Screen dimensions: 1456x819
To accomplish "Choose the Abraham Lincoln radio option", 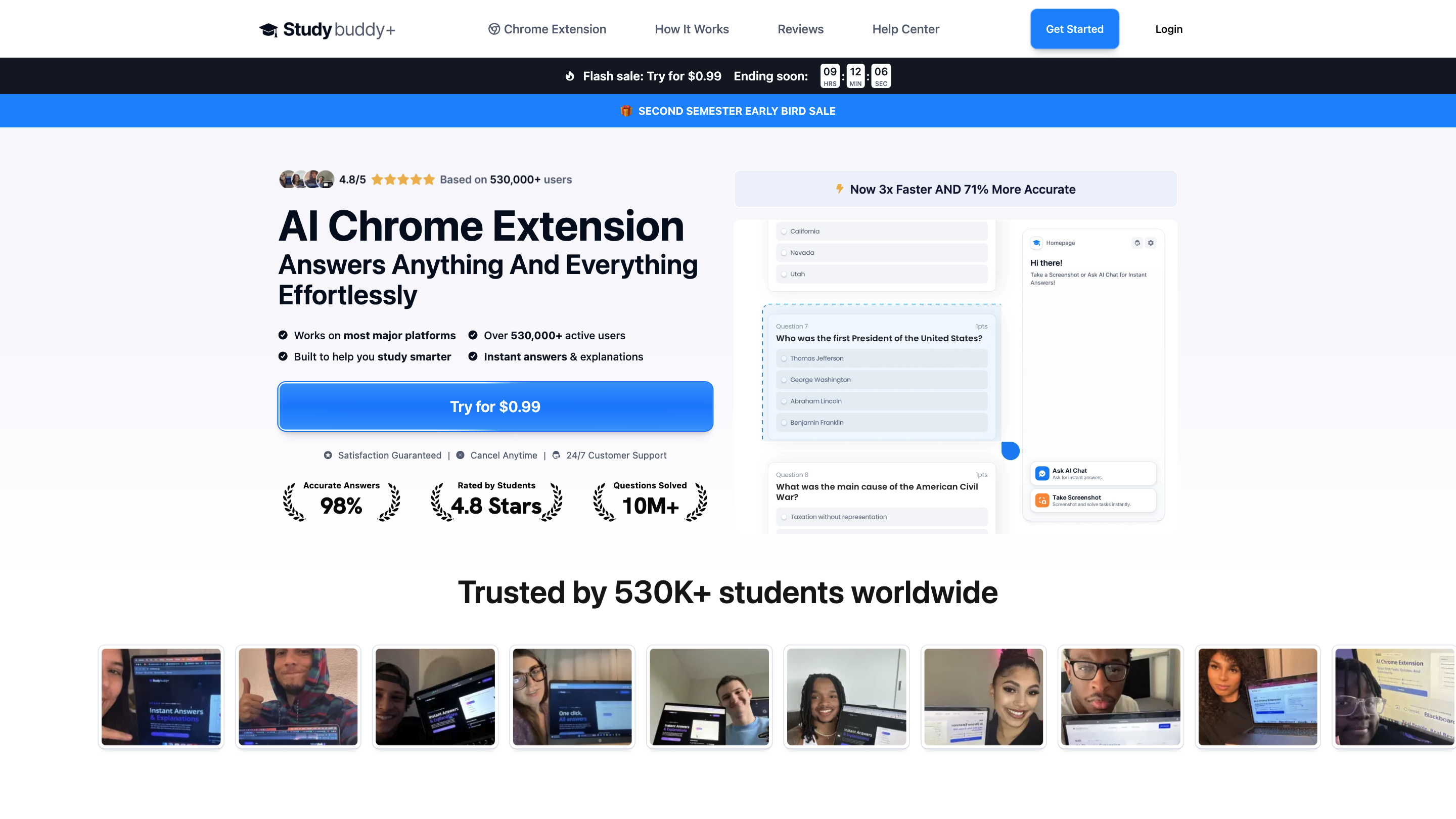I will (784, 401).
